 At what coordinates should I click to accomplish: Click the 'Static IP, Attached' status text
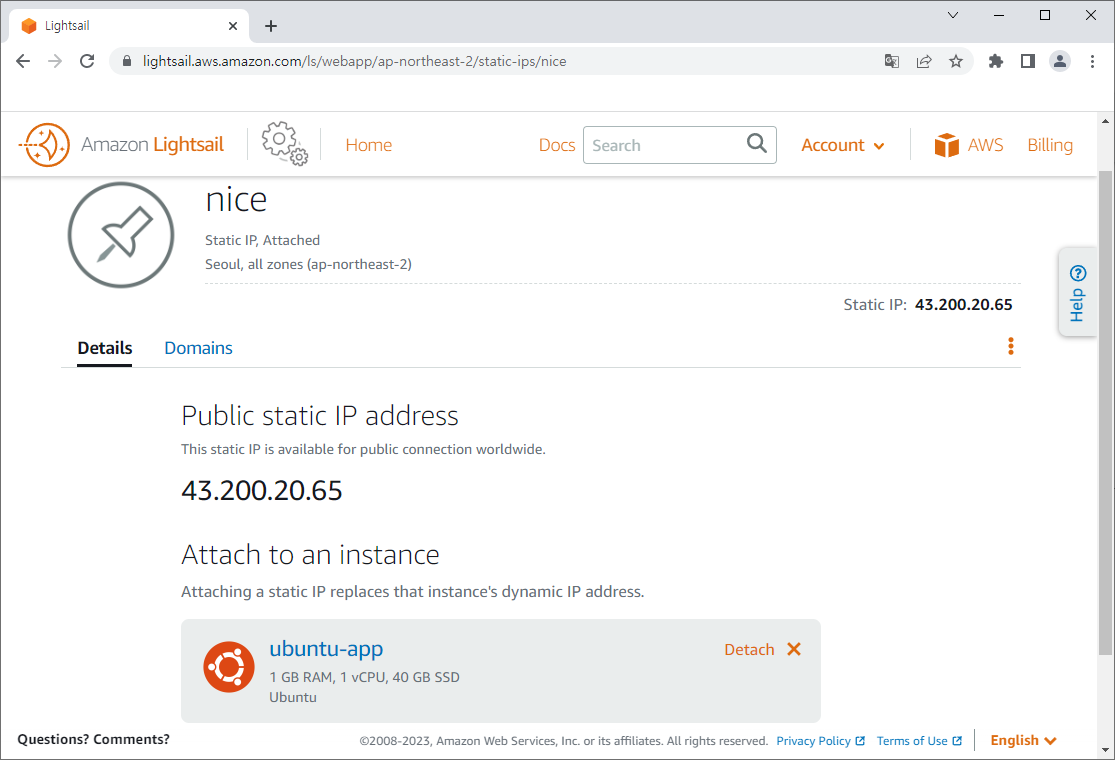262,240
